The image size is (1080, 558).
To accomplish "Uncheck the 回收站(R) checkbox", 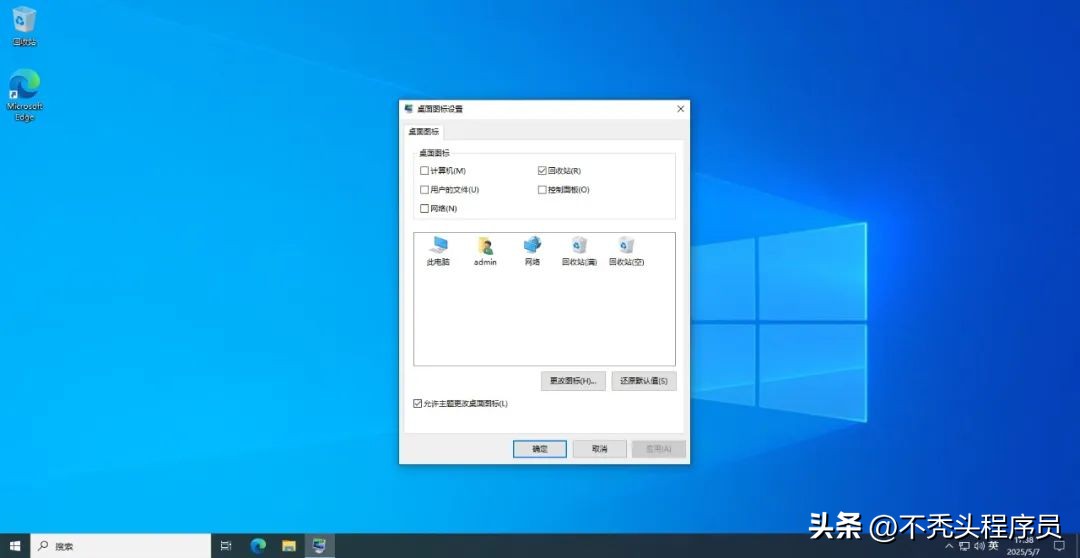I will point(542,171).
